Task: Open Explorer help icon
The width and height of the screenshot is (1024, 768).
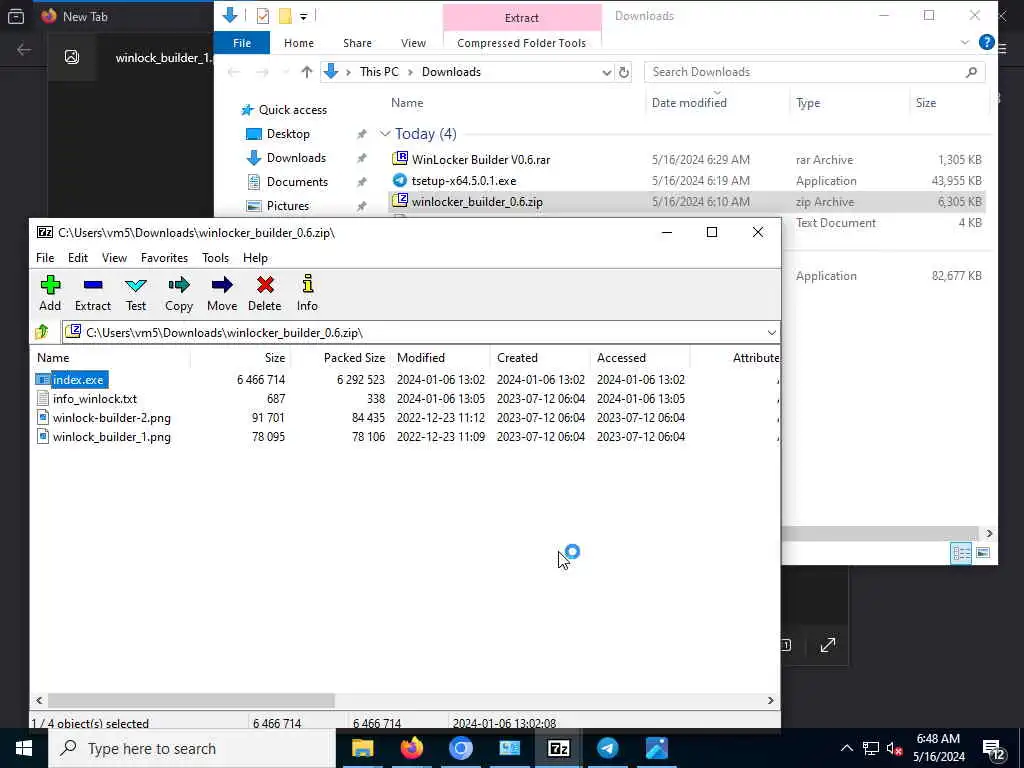Action: 986,42
